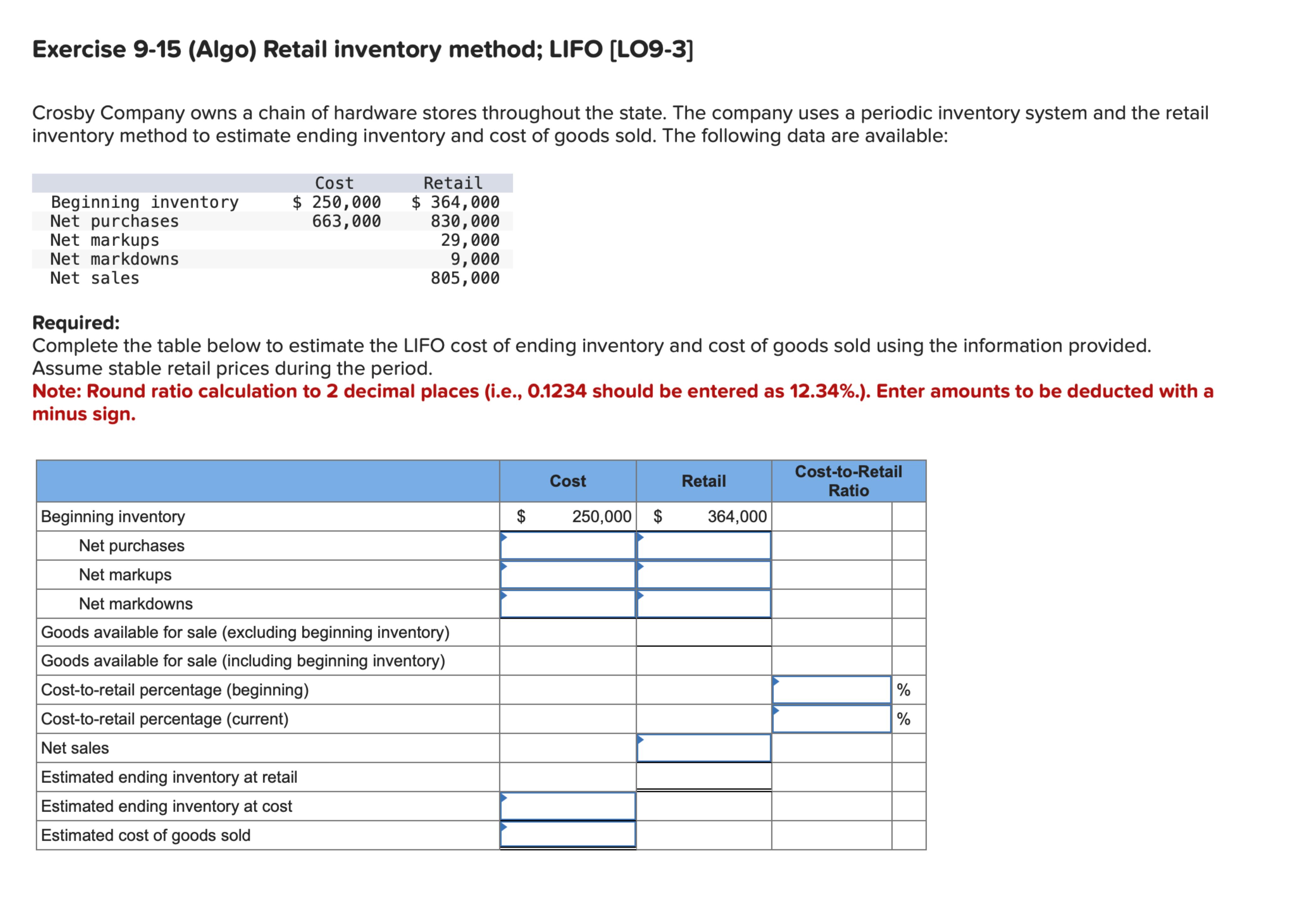Click the blue flag icon in Net markdowns Cost field
This screenshot has width=1301, height=924.
(504, 596)
